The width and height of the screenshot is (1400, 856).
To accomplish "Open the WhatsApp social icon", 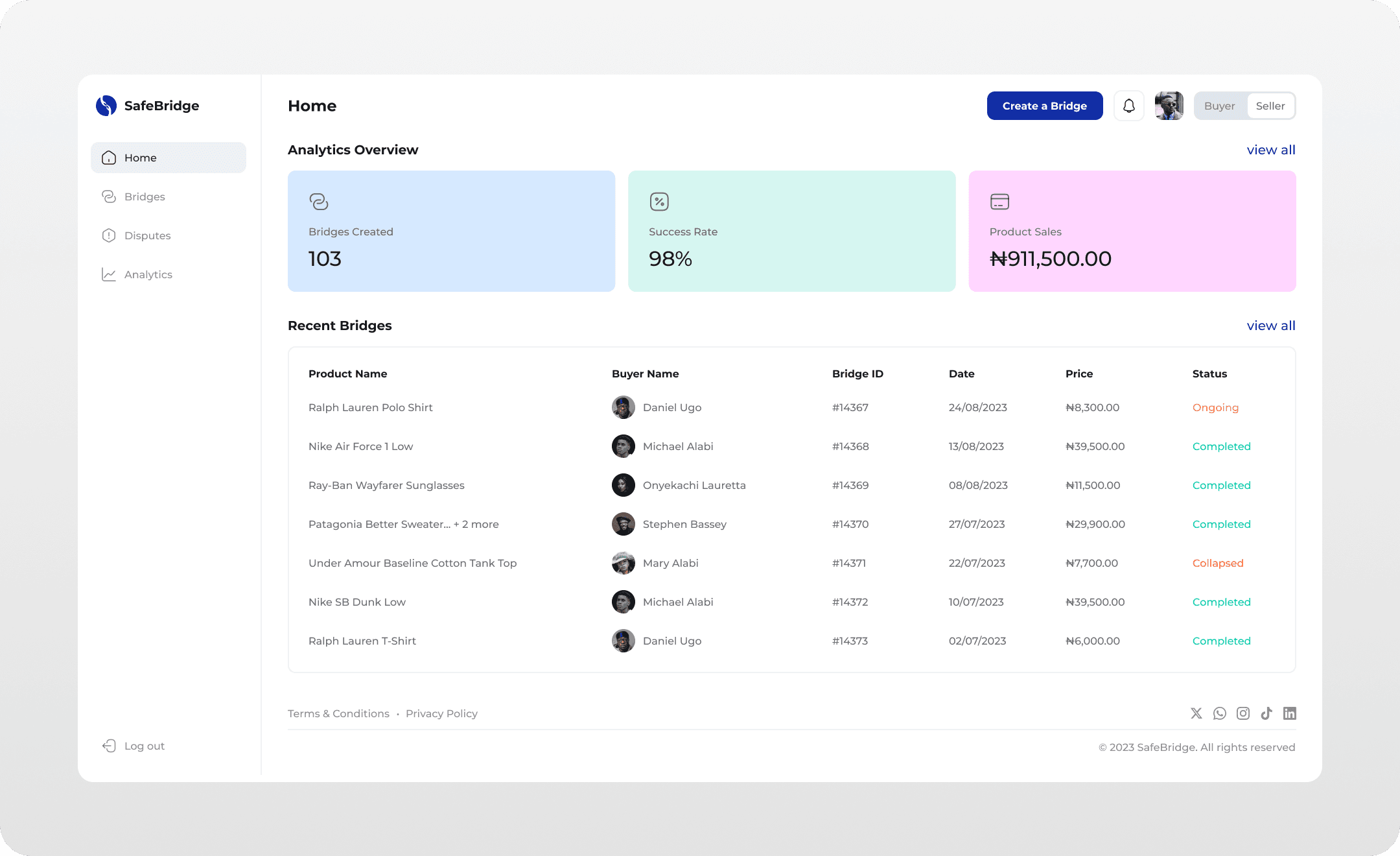I will [x=1220, y=713].
